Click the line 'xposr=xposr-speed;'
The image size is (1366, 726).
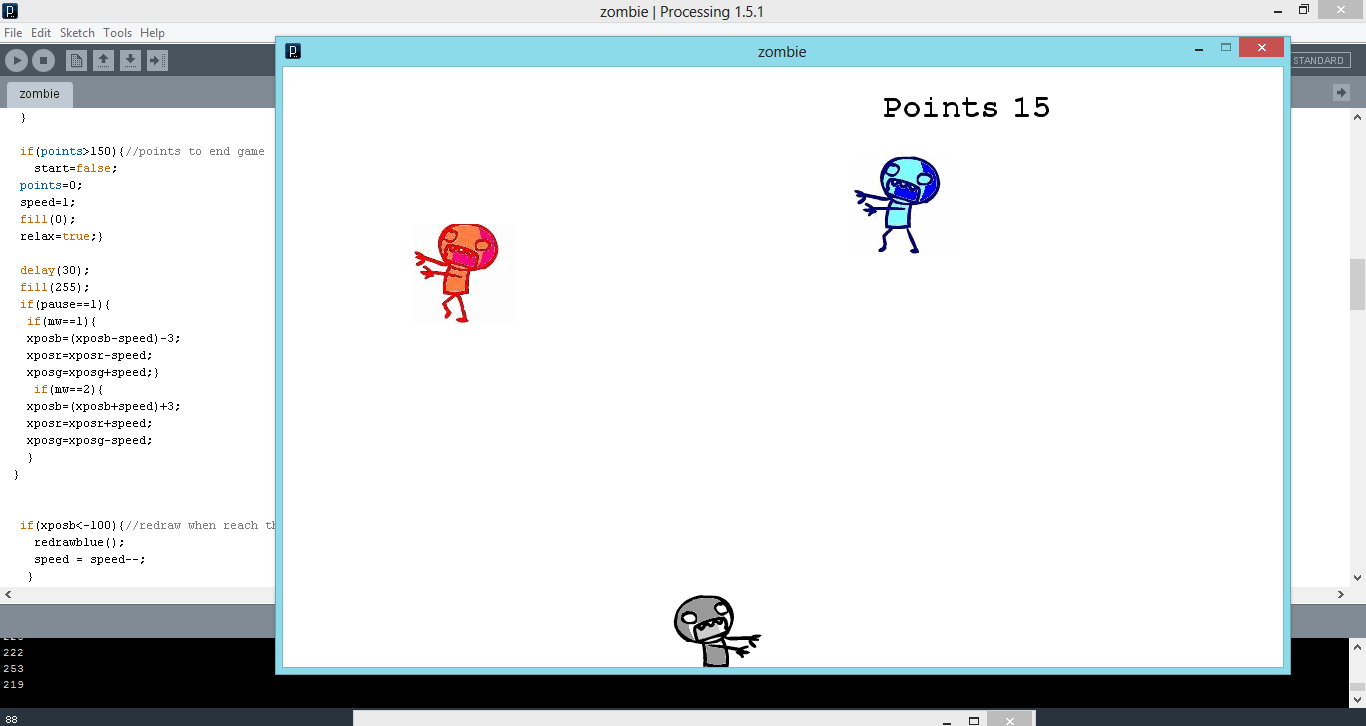[90, 355]
